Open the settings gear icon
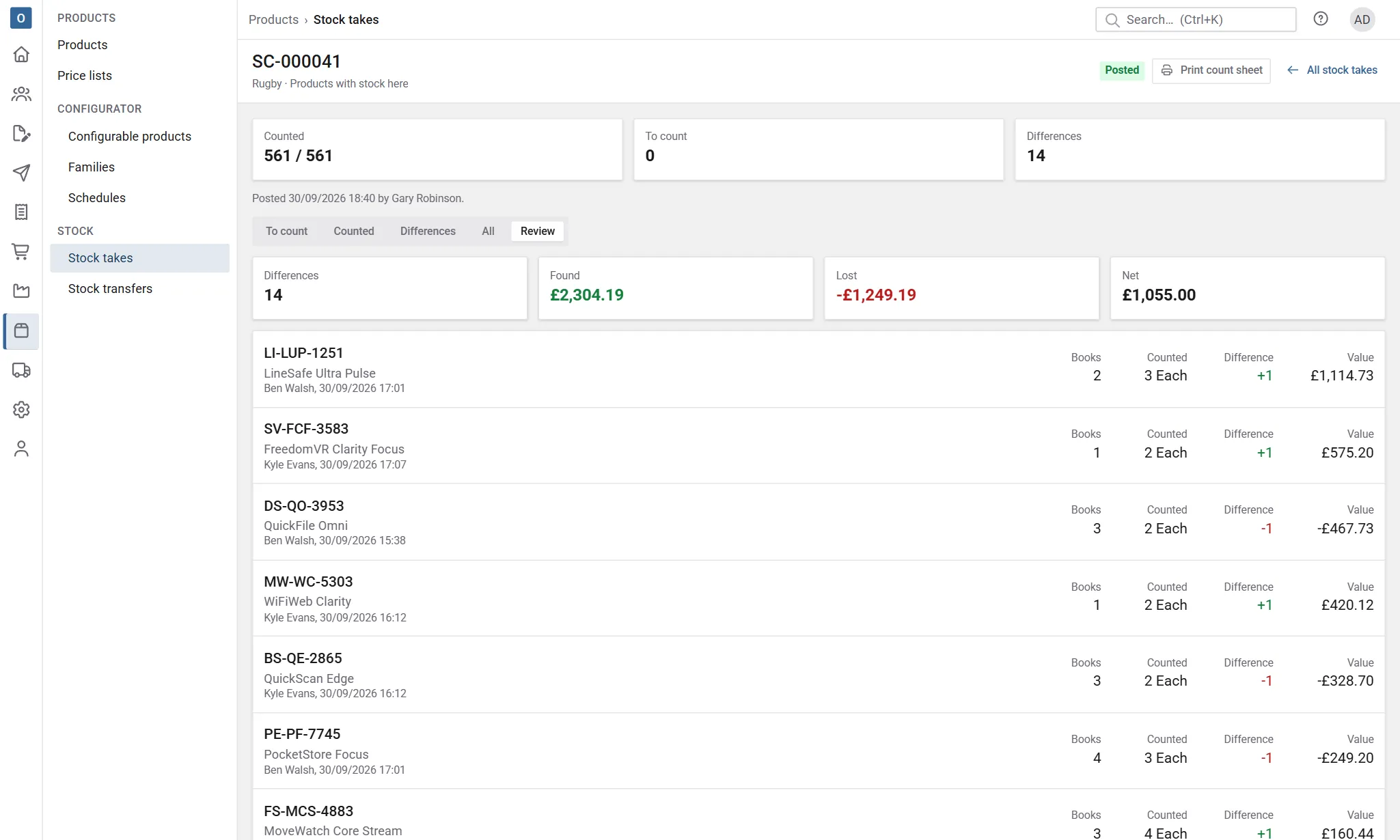This screenshot has width=1400, height=840. pyautogui.click(x=21, y=410)
